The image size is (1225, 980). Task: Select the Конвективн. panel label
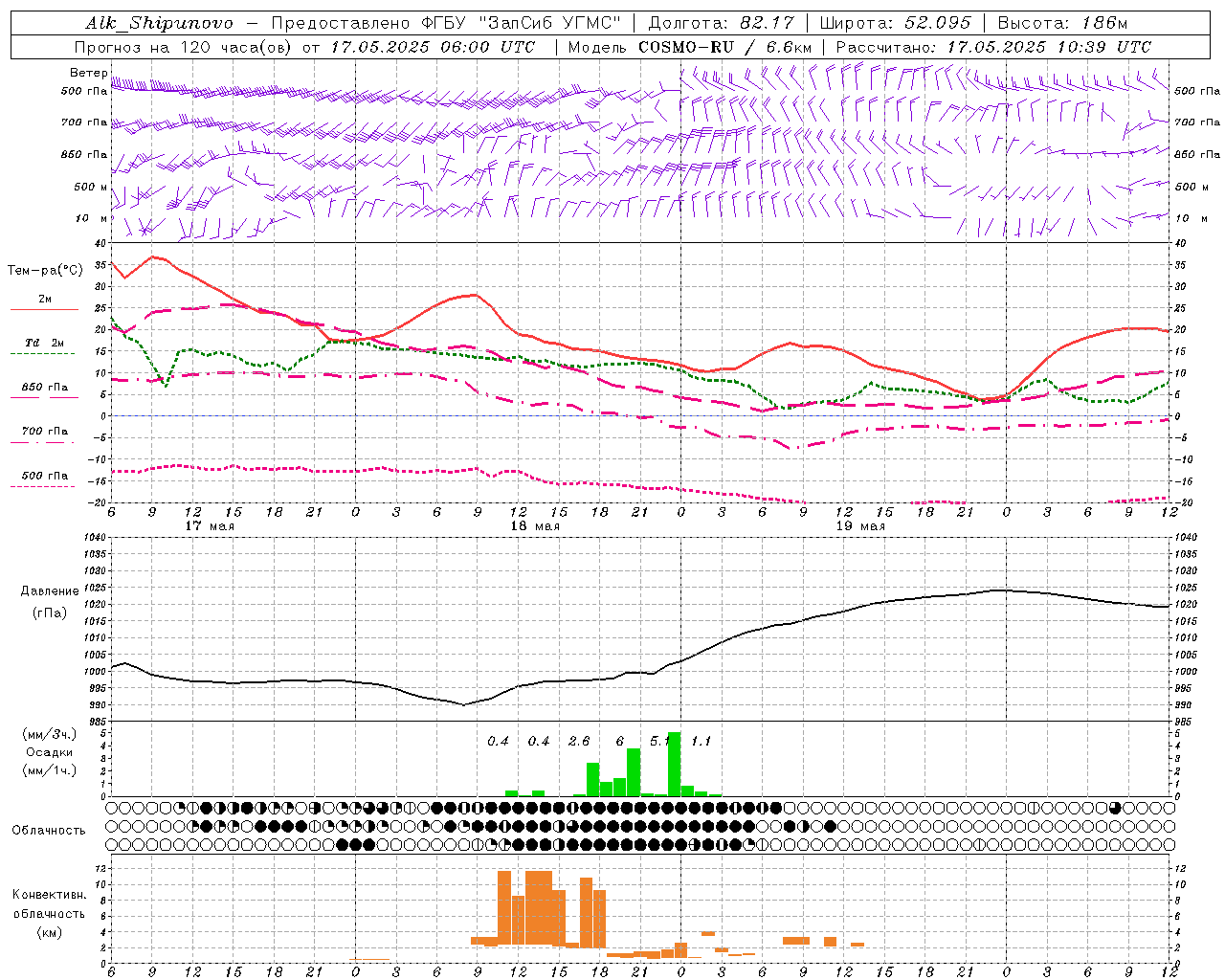pyautogui.click(x=49, y=895)
